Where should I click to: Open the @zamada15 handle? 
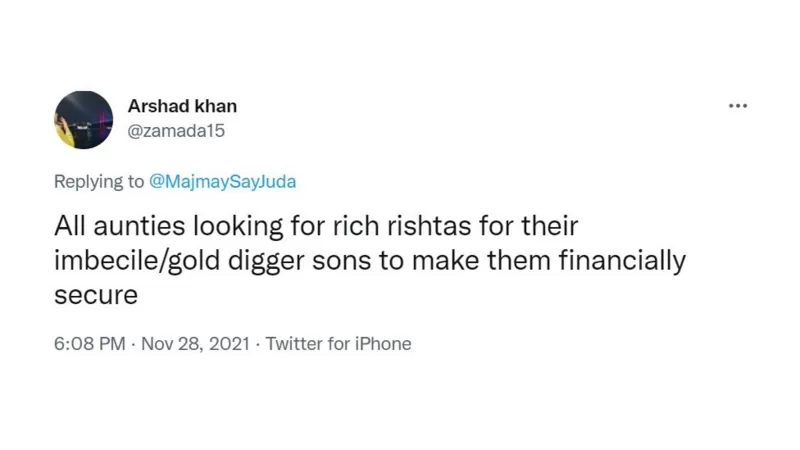coord(176,131)
